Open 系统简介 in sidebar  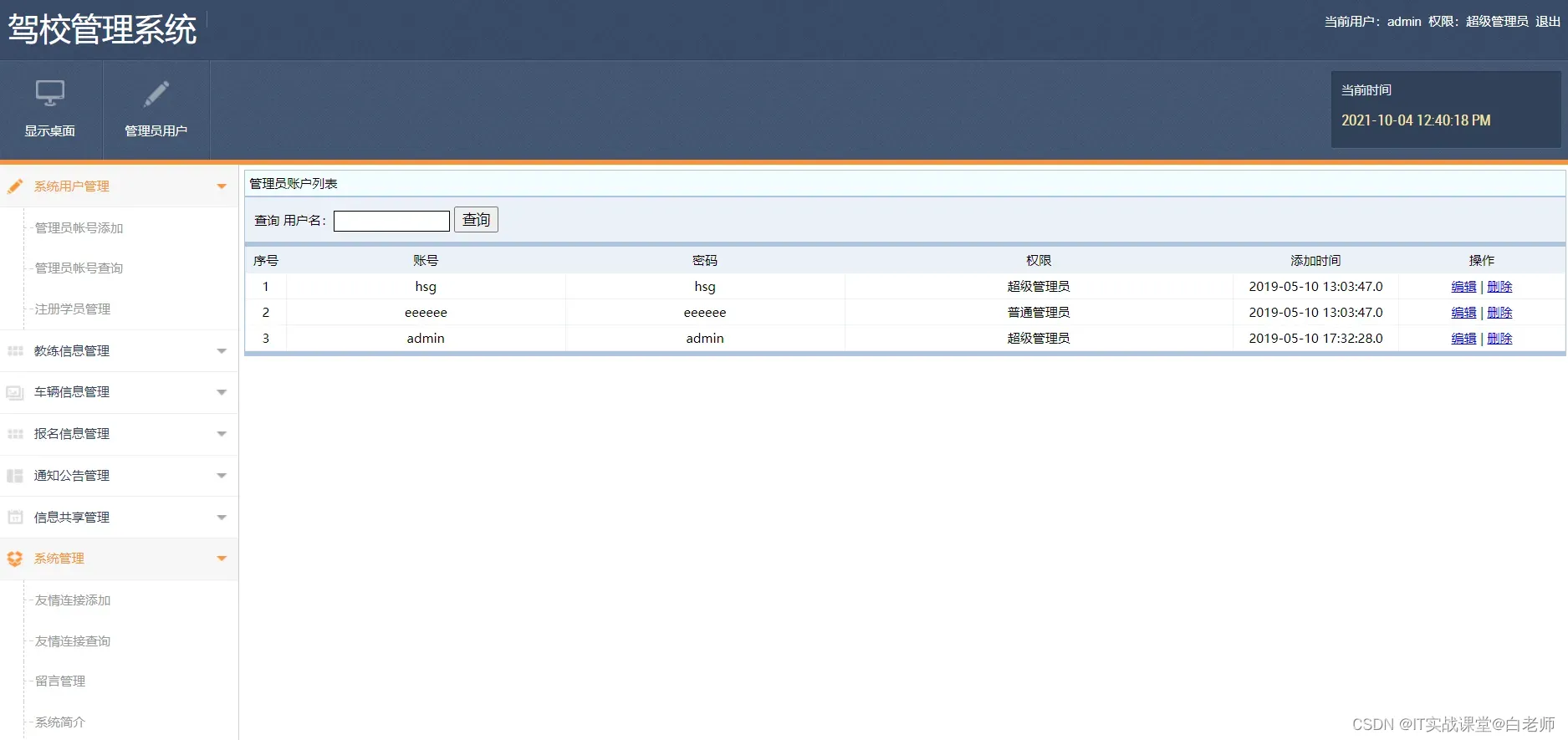pyautogui.click(x=60, y=722)
